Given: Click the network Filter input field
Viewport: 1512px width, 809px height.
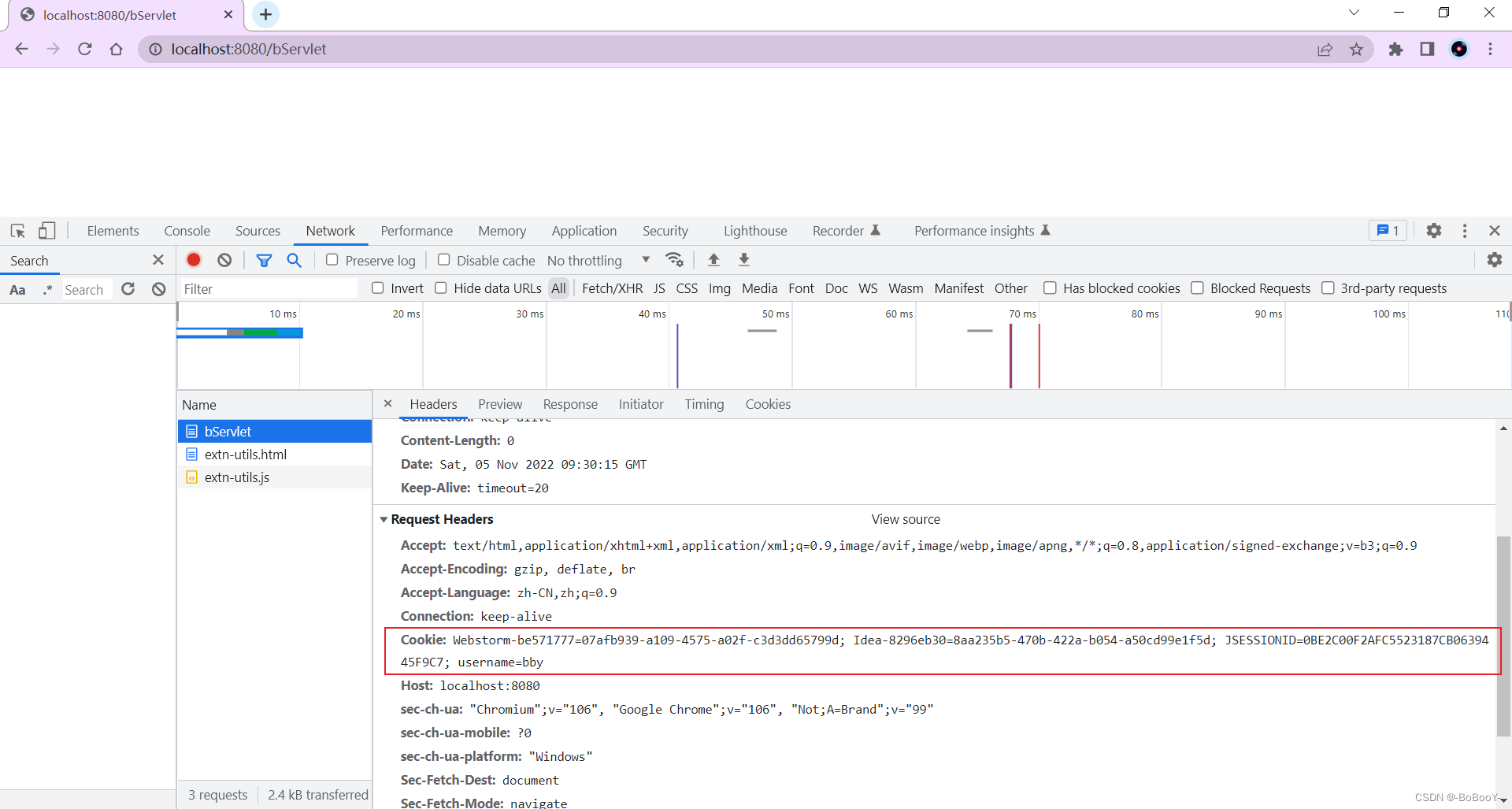Looking at the screenshot, I should [x=268, y=289].
